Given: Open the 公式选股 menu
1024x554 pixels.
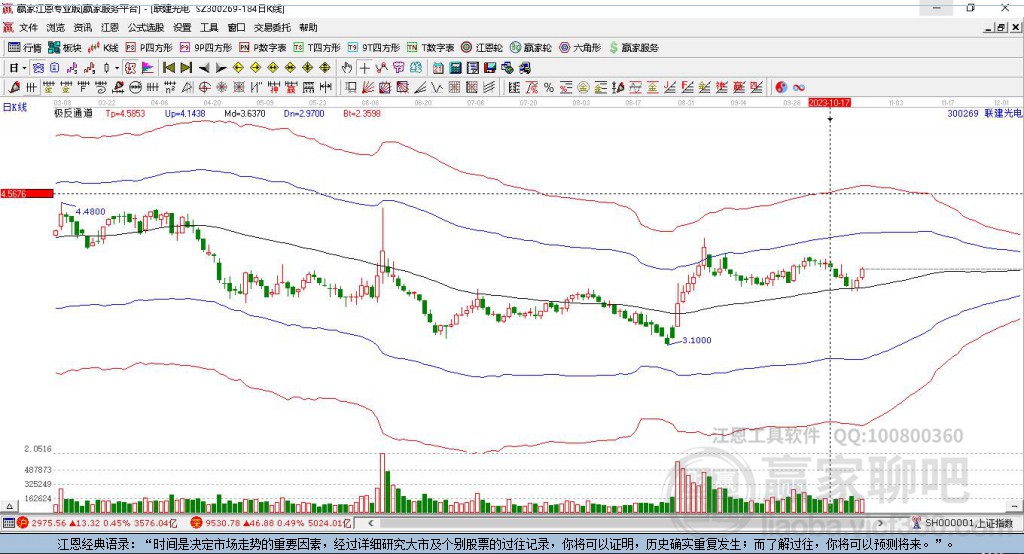Looking at the screenshot, I should [146, 27].
